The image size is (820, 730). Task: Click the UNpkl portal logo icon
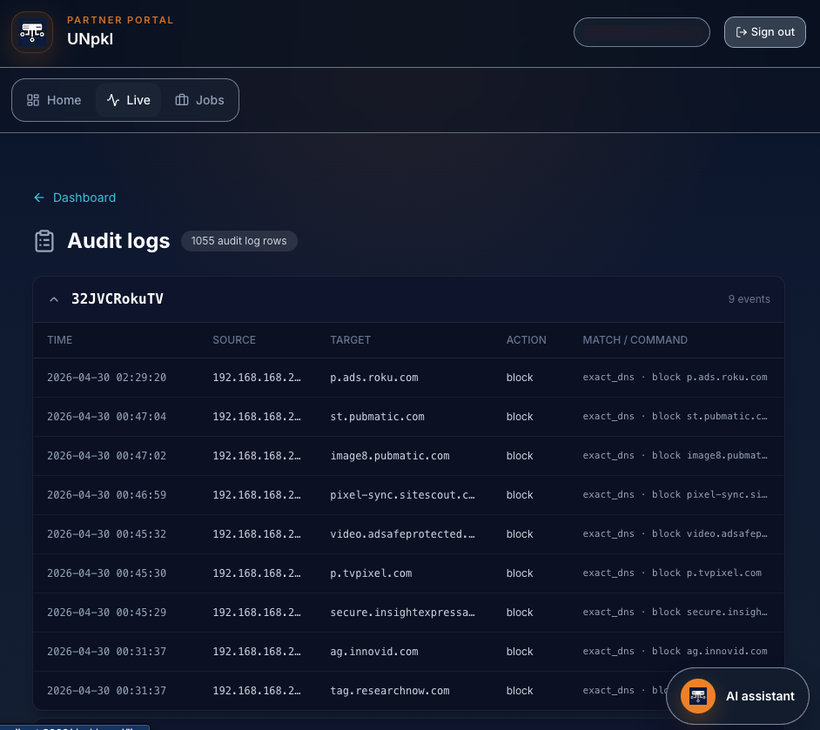pyautogui.click(x=32, y=32)
